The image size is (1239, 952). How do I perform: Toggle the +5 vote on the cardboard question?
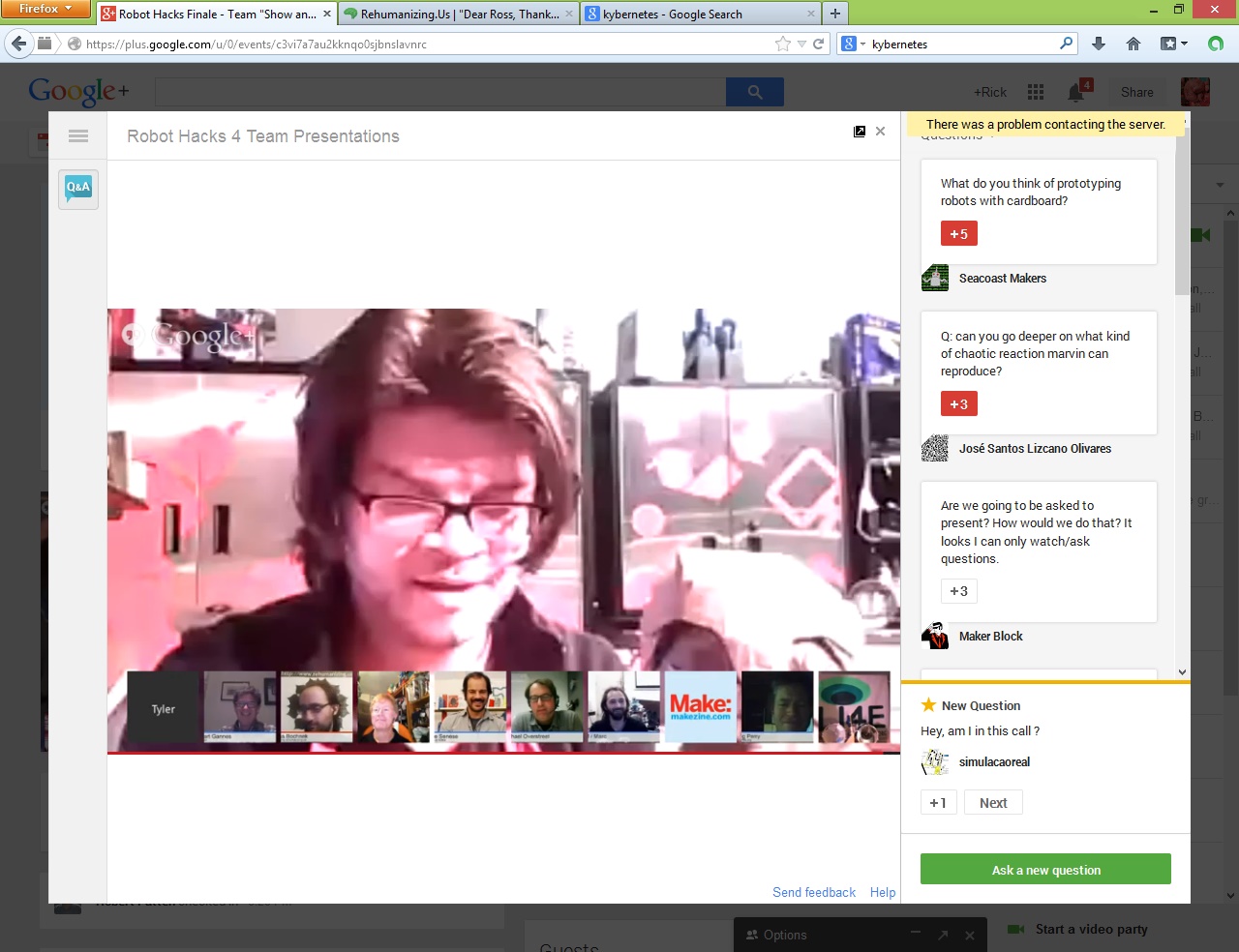(x=958, y=234)
